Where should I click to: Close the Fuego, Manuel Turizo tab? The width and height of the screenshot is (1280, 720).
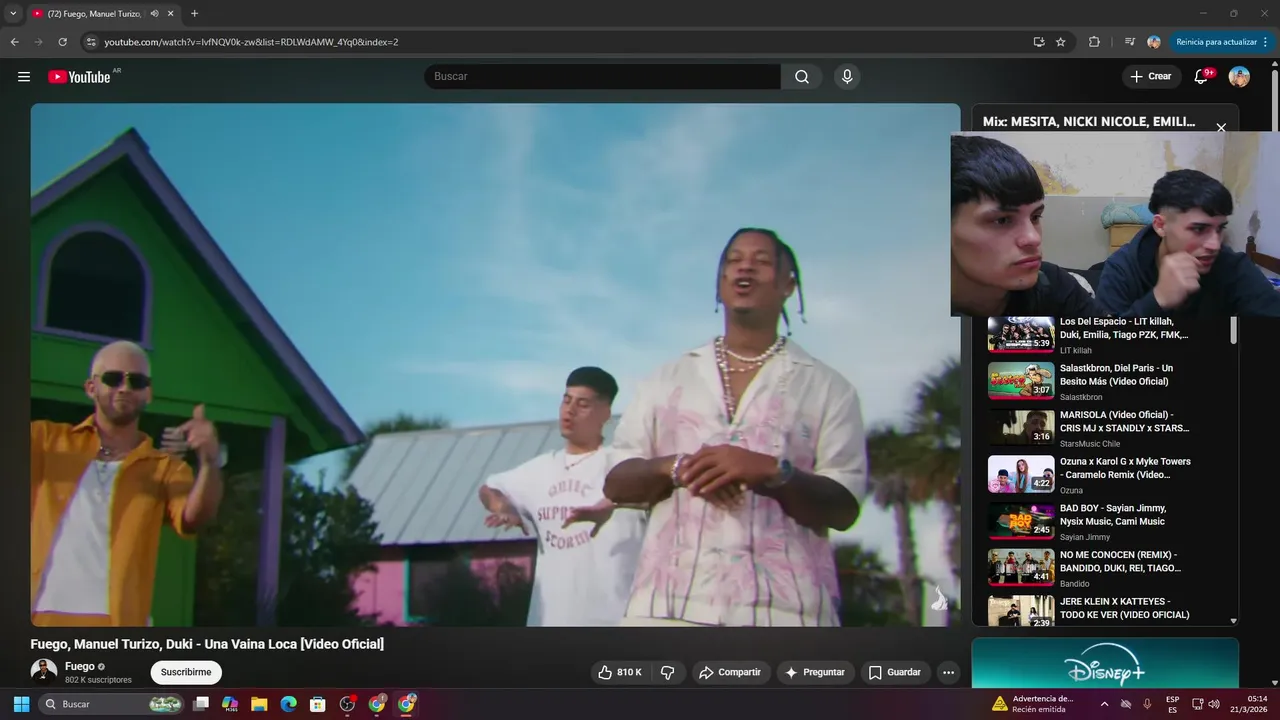(171, 14)
